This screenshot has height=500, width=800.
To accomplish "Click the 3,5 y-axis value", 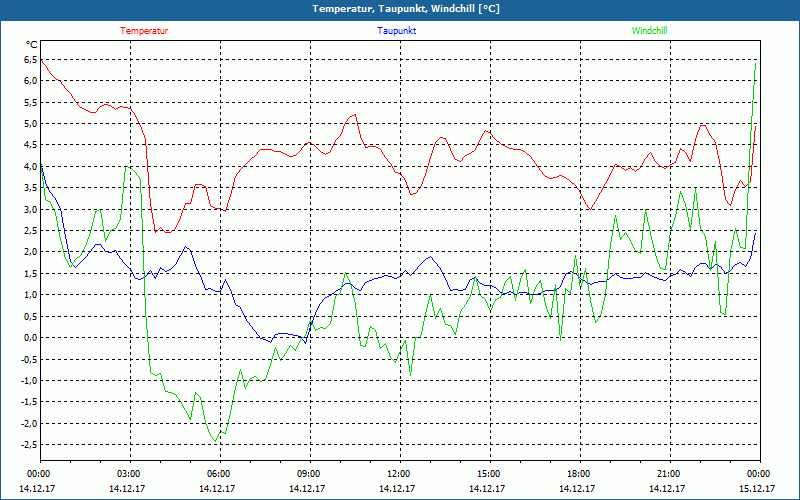I will 31,188.
